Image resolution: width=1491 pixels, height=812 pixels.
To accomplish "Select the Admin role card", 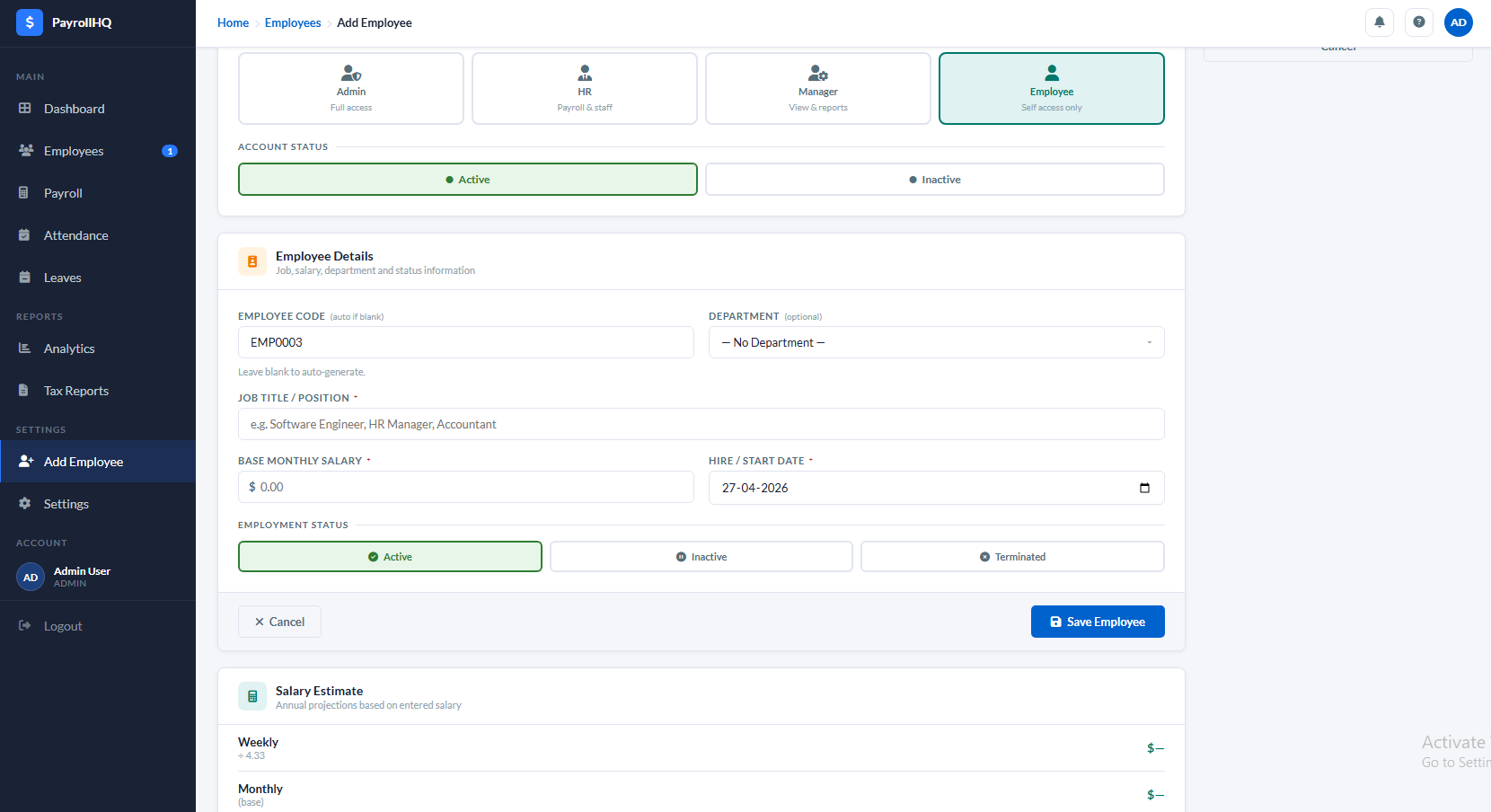I will tap(351, 88).
